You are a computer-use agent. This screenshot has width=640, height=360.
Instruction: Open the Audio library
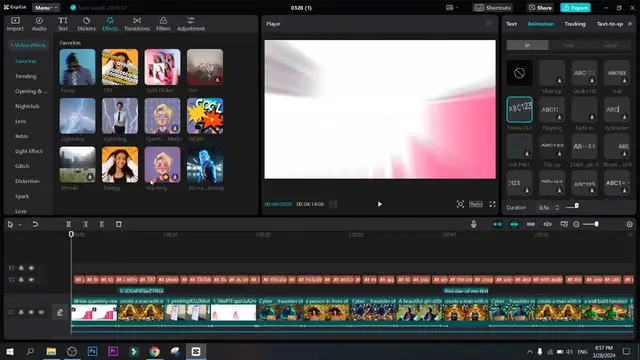pos(39,24)
